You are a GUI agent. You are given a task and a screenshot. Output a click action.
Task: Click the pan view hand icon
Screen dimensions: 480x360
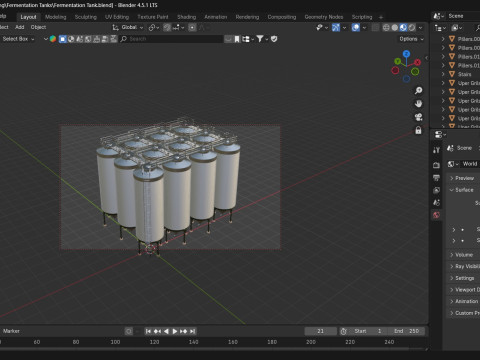click(418, 104)
